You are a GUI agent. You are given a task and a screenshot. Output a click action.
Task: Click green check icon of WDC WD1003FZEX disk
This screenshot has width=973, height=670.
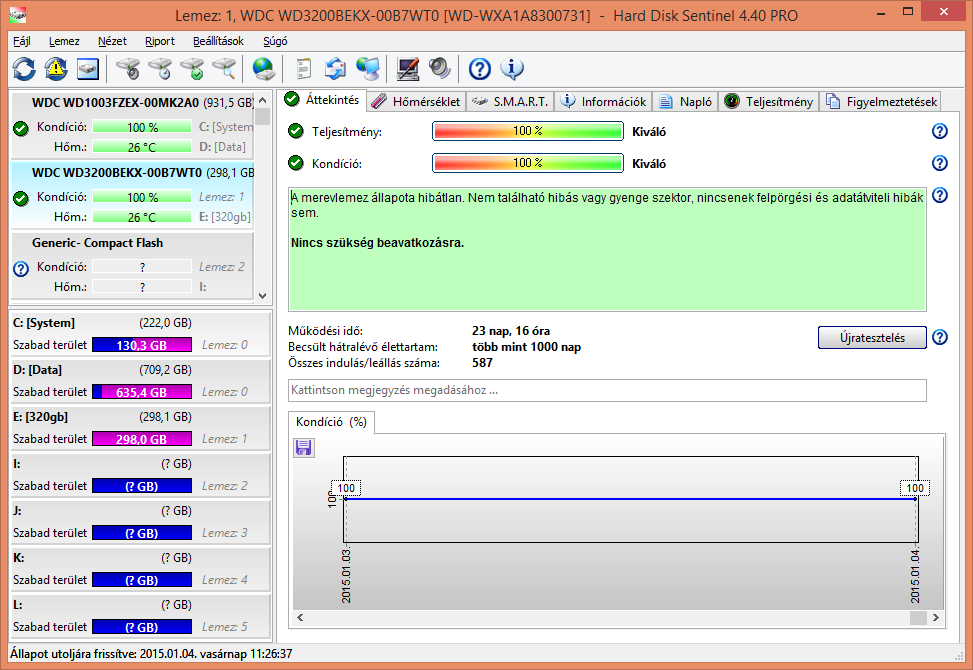(21, 128)
